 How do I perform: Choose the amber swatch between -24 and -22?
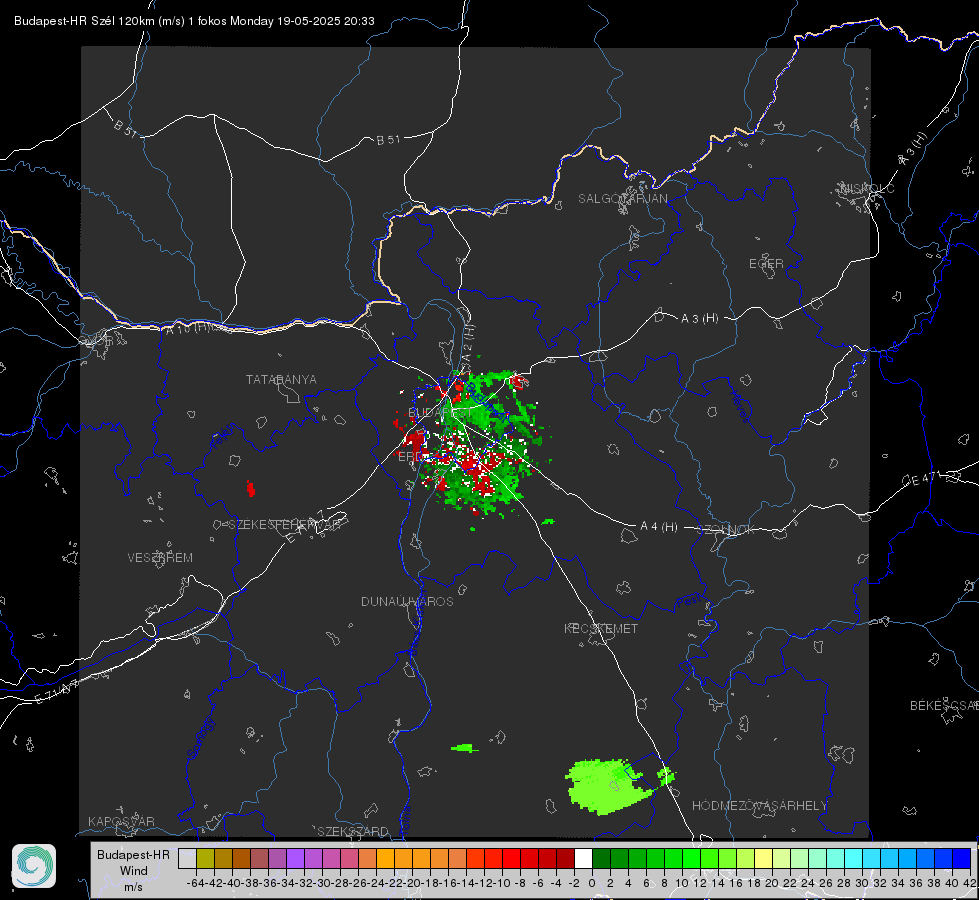coord(385,858)
